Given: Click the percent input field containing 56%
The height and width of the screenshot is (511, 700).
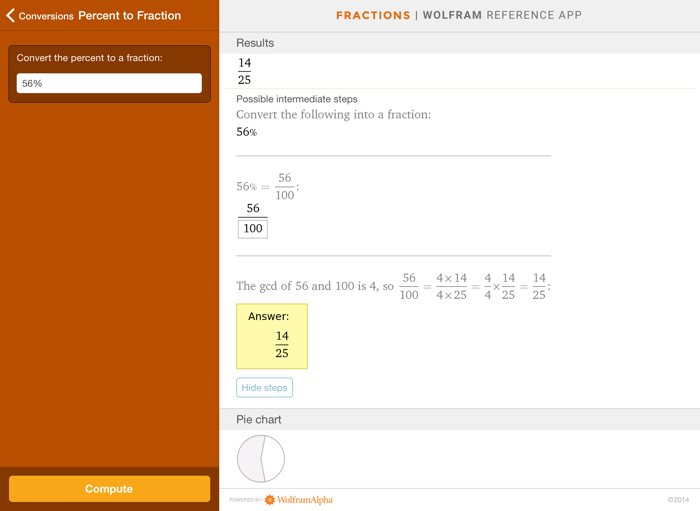Looking at the screenshot, I should 109,83.
